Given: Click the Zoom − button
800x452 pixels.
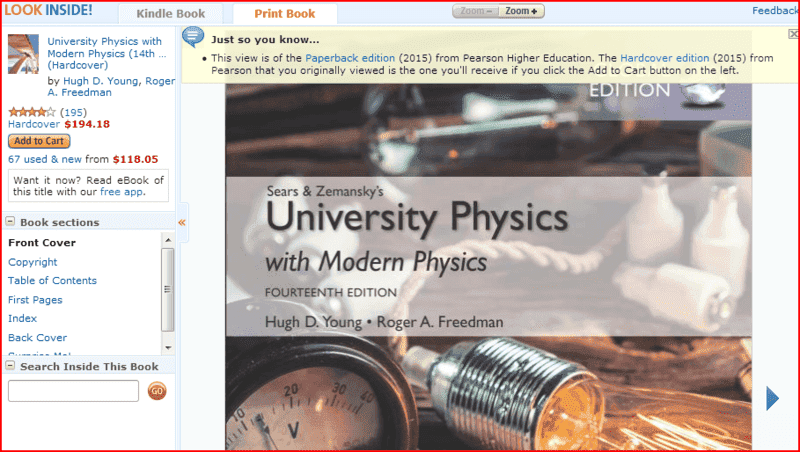Looking at the screenshot, I should point(476,11).
